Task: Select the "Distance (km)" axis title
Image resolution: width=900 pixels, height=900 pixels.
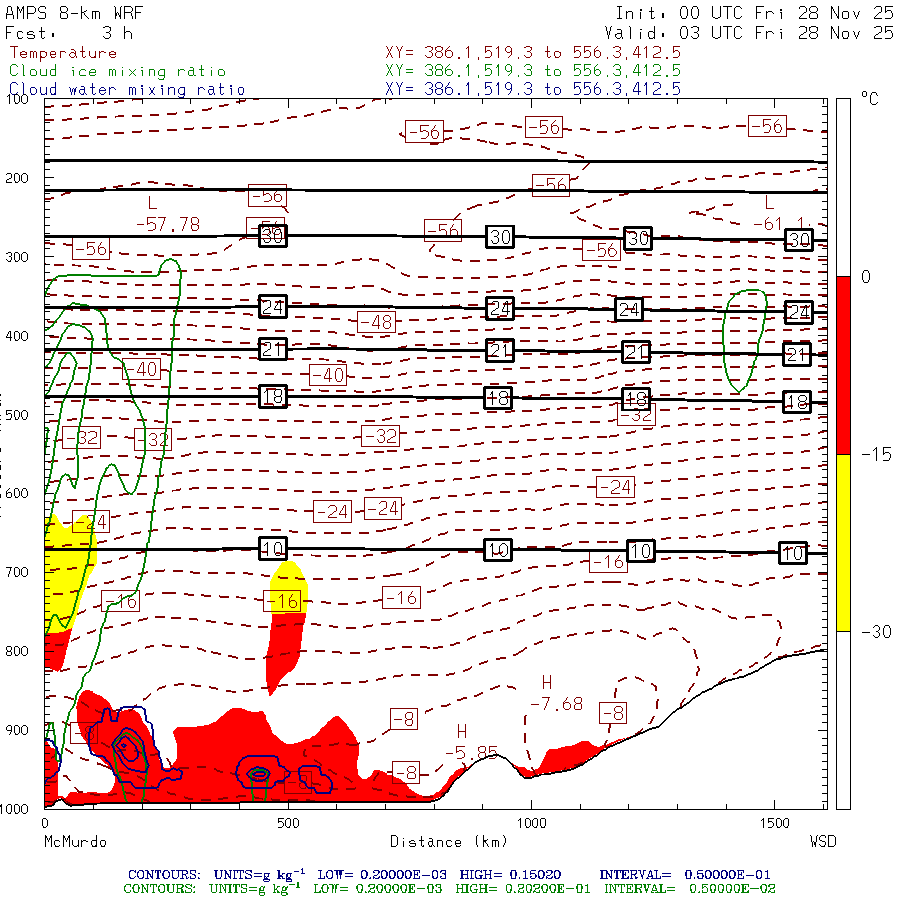Action: coord(449,841)
